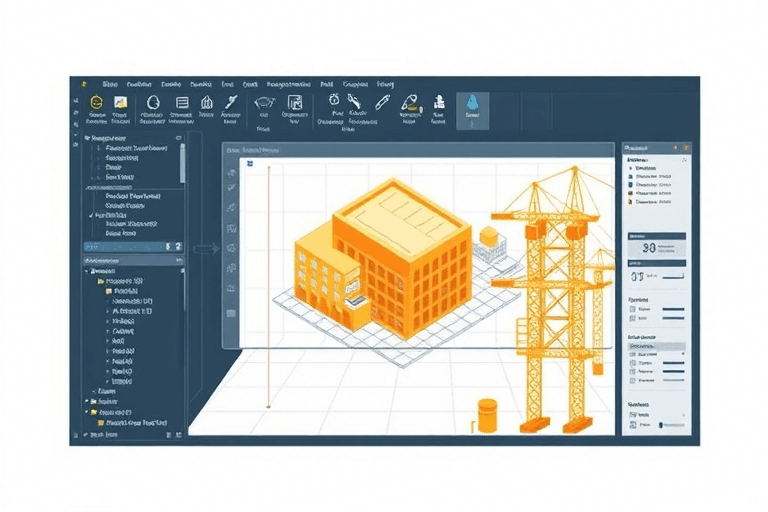Collapse the top tree root in left panel
The width and height of the screenshot is (768, 512).
[87, 138]
